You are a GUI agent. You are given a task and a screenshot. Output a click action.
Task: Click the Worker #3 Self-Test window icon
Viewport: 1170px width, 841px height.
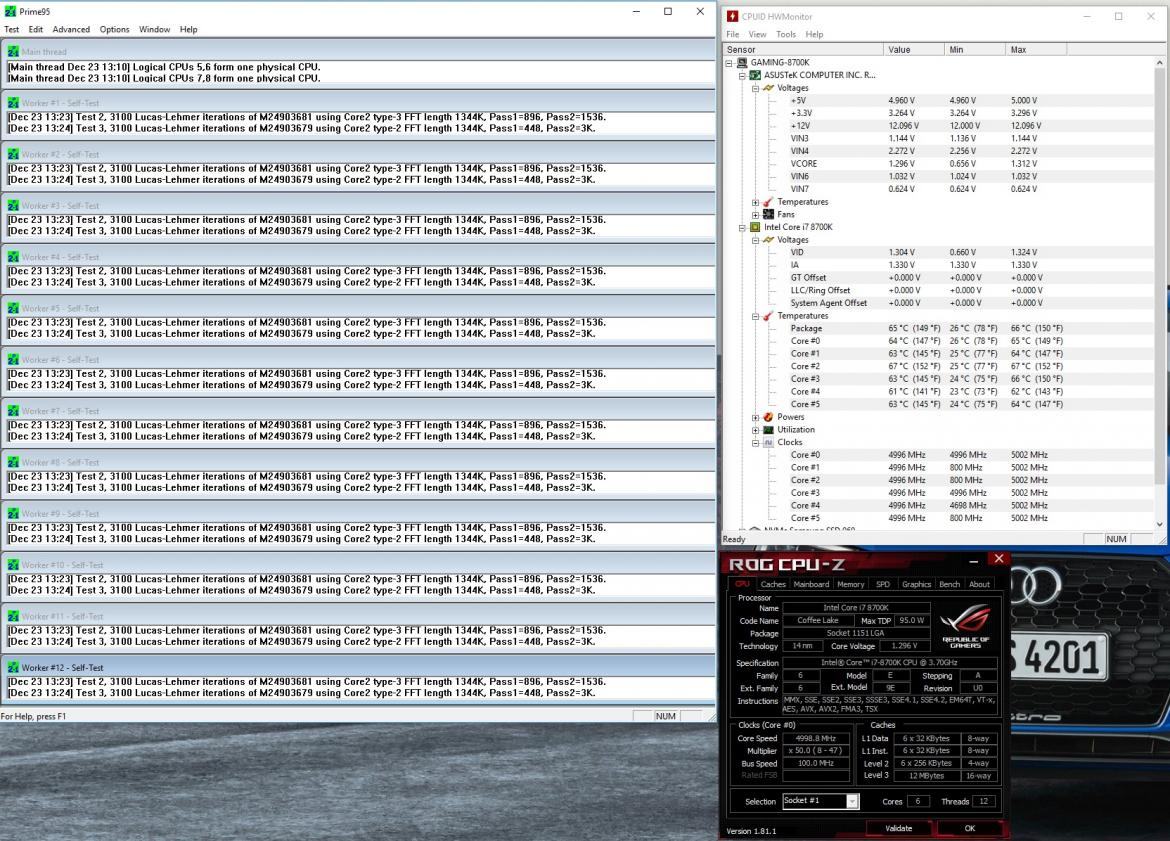[x=13, y=205]
